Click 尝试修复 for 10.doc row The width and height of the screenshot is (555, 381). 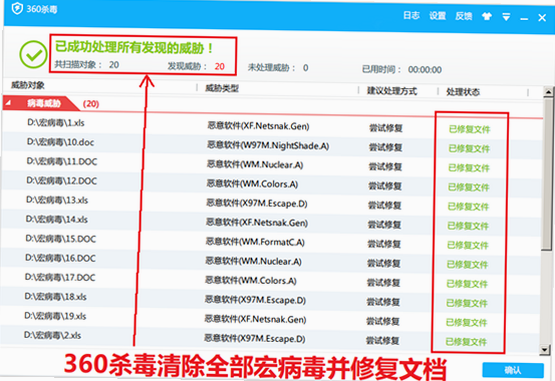coord(385,147)
